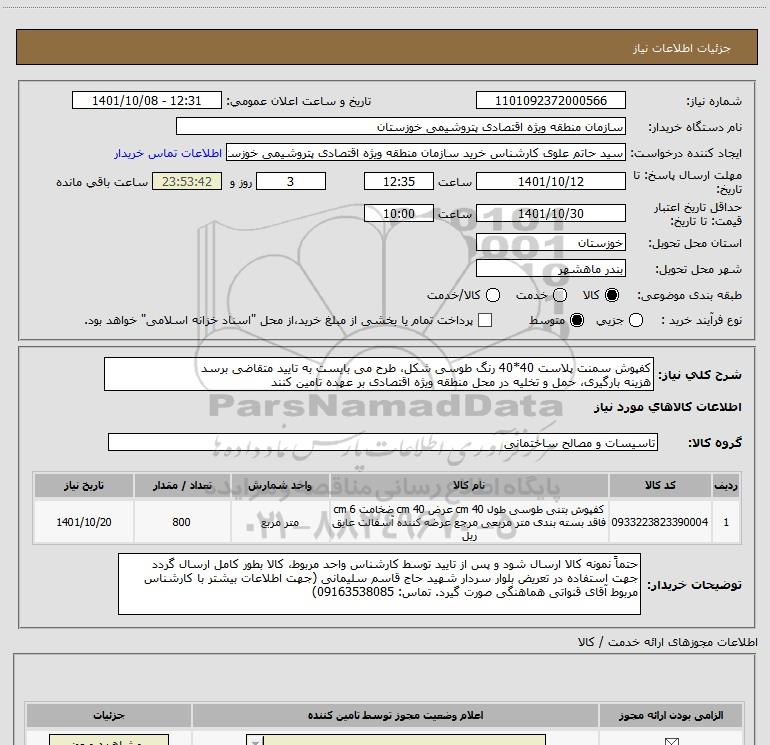Click row number 1 cell
This screenshot has width=770, height=745.
click(x=726, y=522)
